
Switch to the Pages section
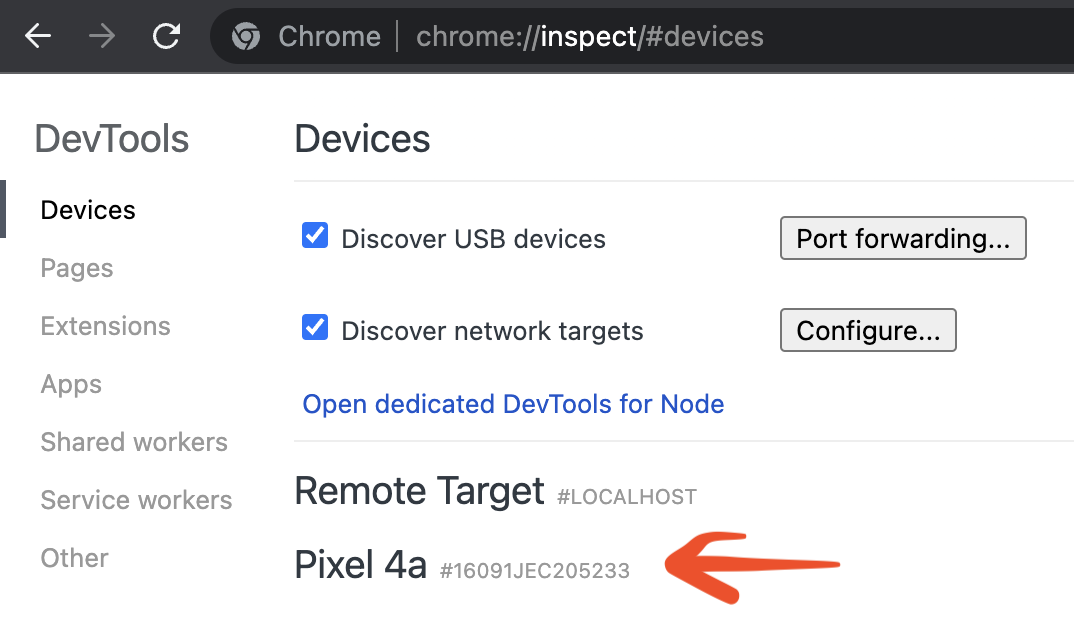coord(76,268)
